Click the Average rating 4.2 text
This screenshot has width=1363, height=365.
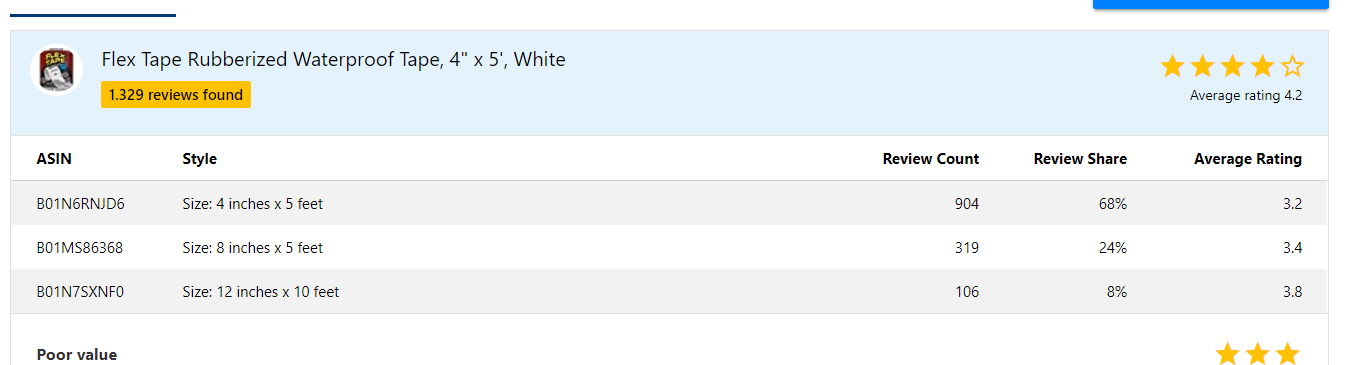coord(1246,96)
